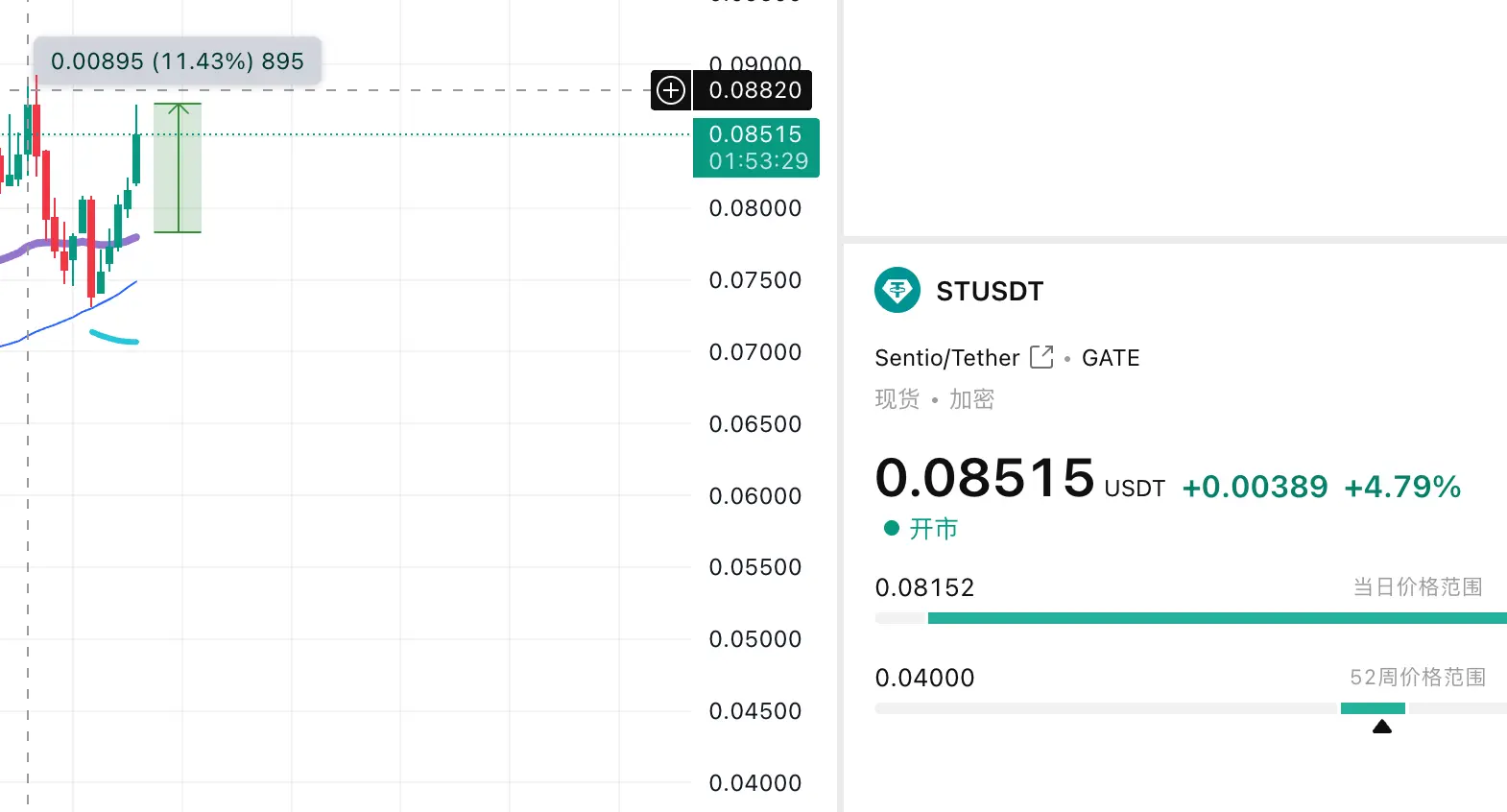Screen dimensions: 1507x812
Task: Click the 52周价格范围 label
Action: click(1418, 677)
